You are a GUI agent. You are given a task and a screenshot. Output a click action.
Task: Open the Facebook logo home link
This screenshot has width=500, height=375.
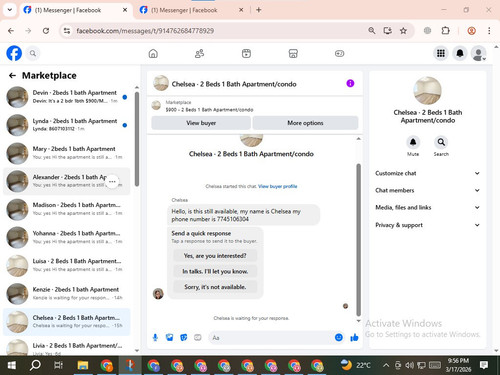pos(14,53)
